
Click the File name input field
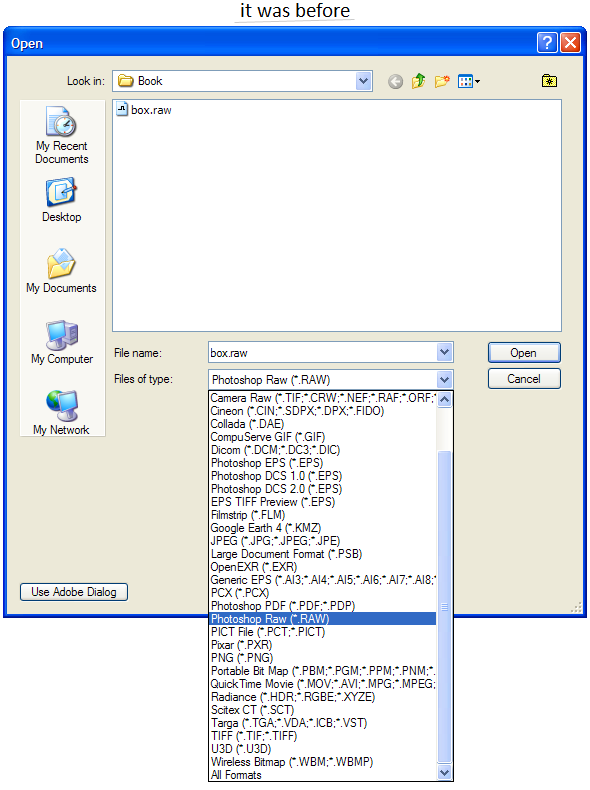click(322, 352)
